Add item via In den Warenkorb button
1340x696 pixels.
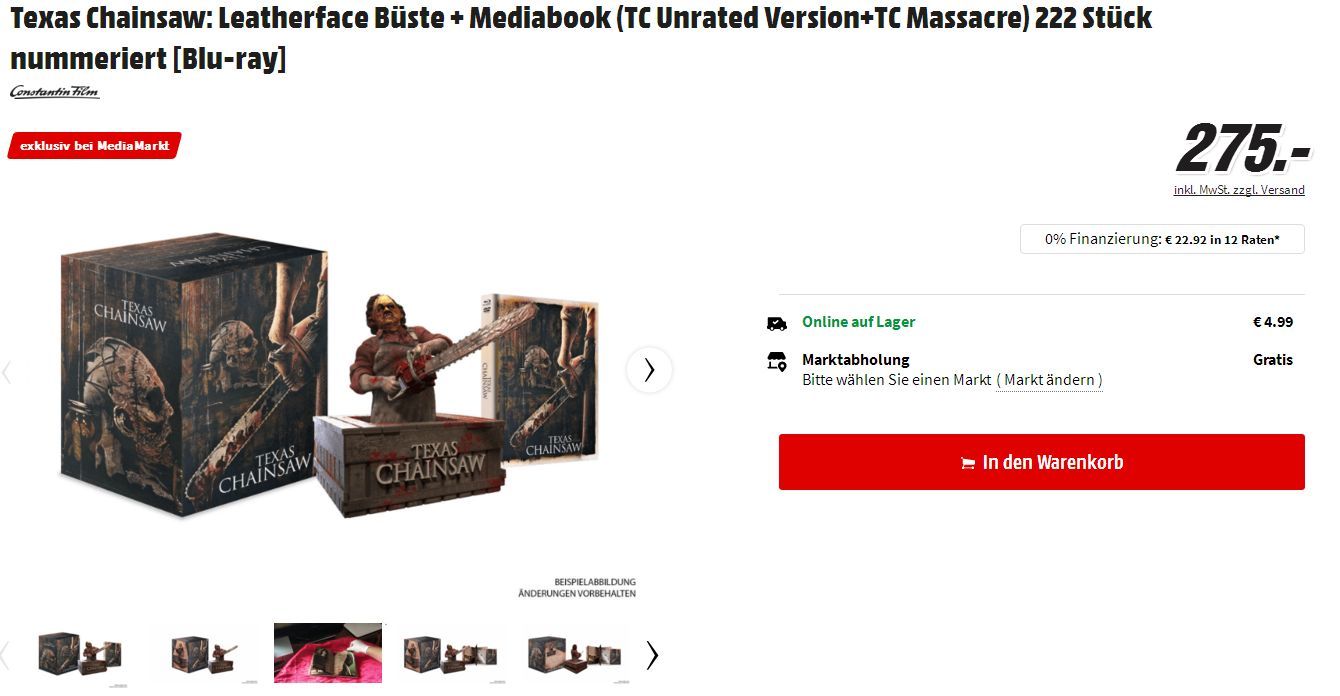(x=1041, y=462)
